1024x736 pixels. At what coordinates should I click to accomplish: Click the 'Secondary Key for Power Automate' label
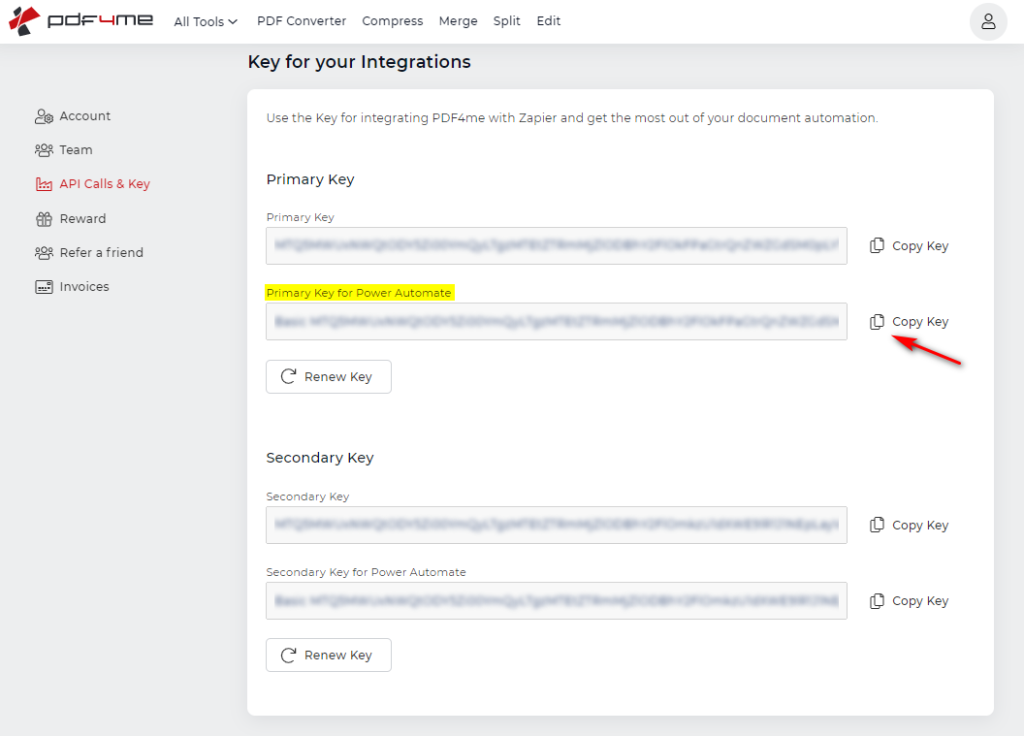[366, 572]
